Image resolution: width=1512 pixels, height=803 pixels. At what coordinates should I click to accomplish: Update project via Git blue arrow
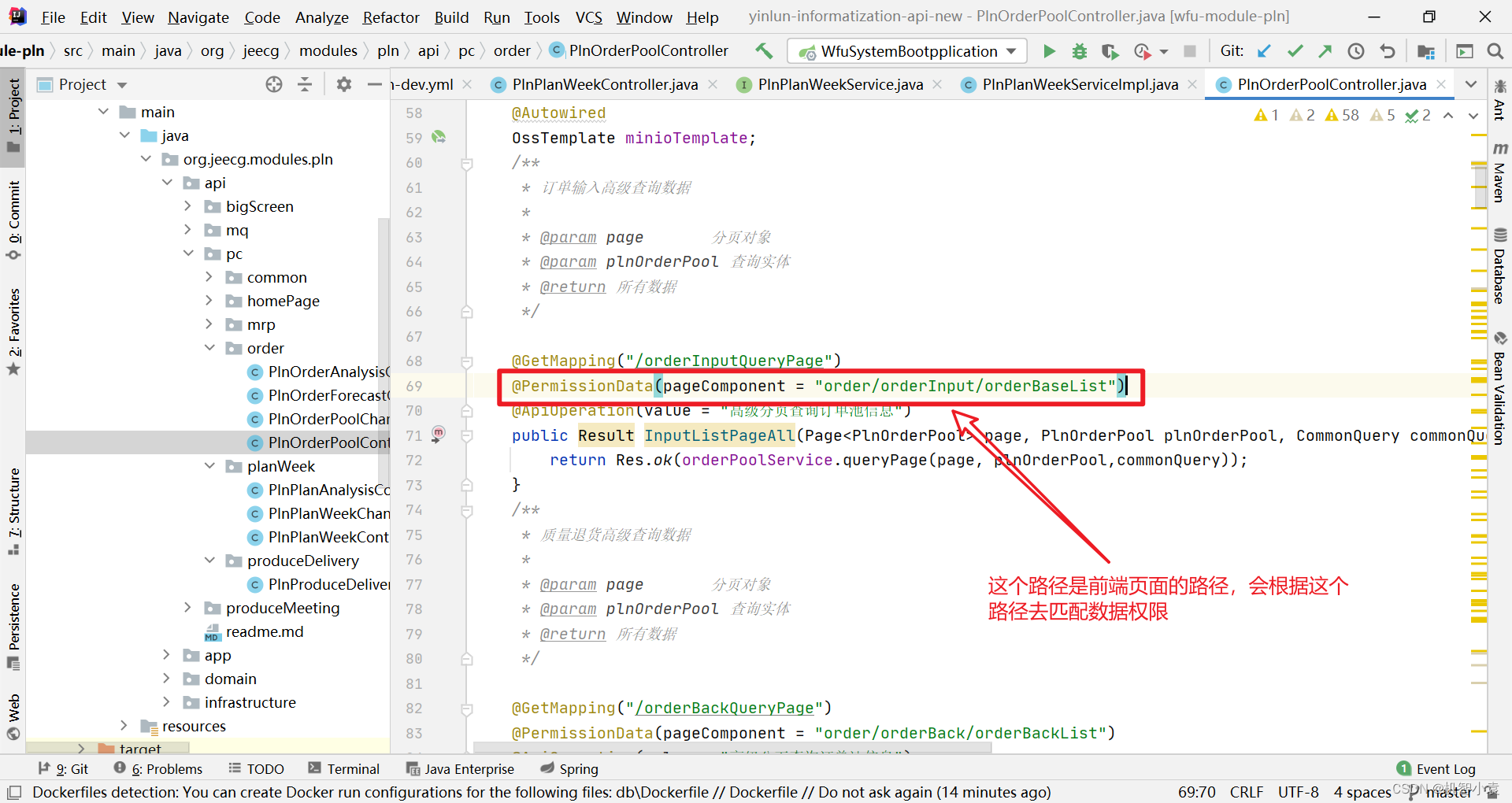tap(1264, 51)
